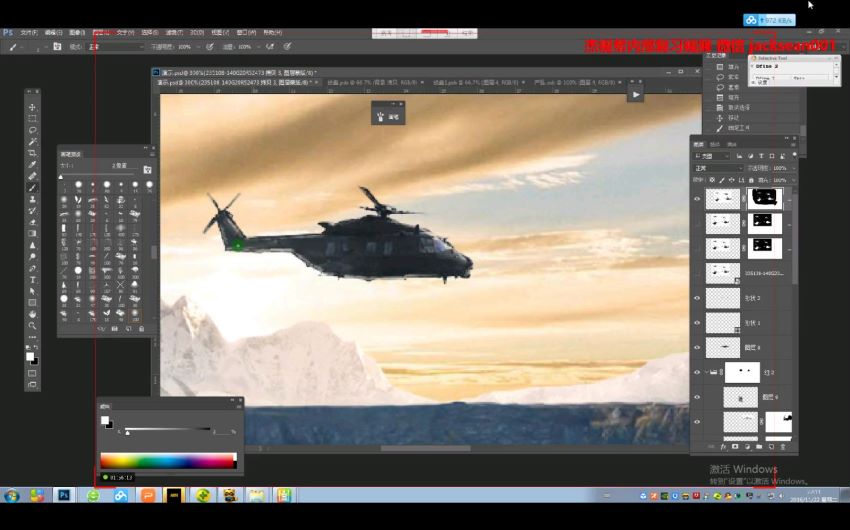The width and height of the screenshot is (850, 530).
Task: Click the floating 画笔 tool button
Action: 388,116
